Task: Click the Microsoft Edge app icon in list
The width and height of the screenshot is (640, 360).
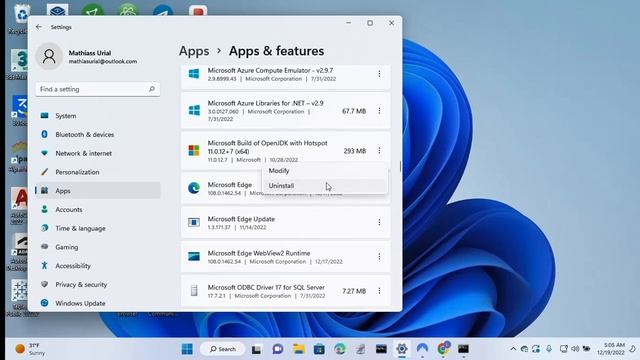Action: click(194, 188)
